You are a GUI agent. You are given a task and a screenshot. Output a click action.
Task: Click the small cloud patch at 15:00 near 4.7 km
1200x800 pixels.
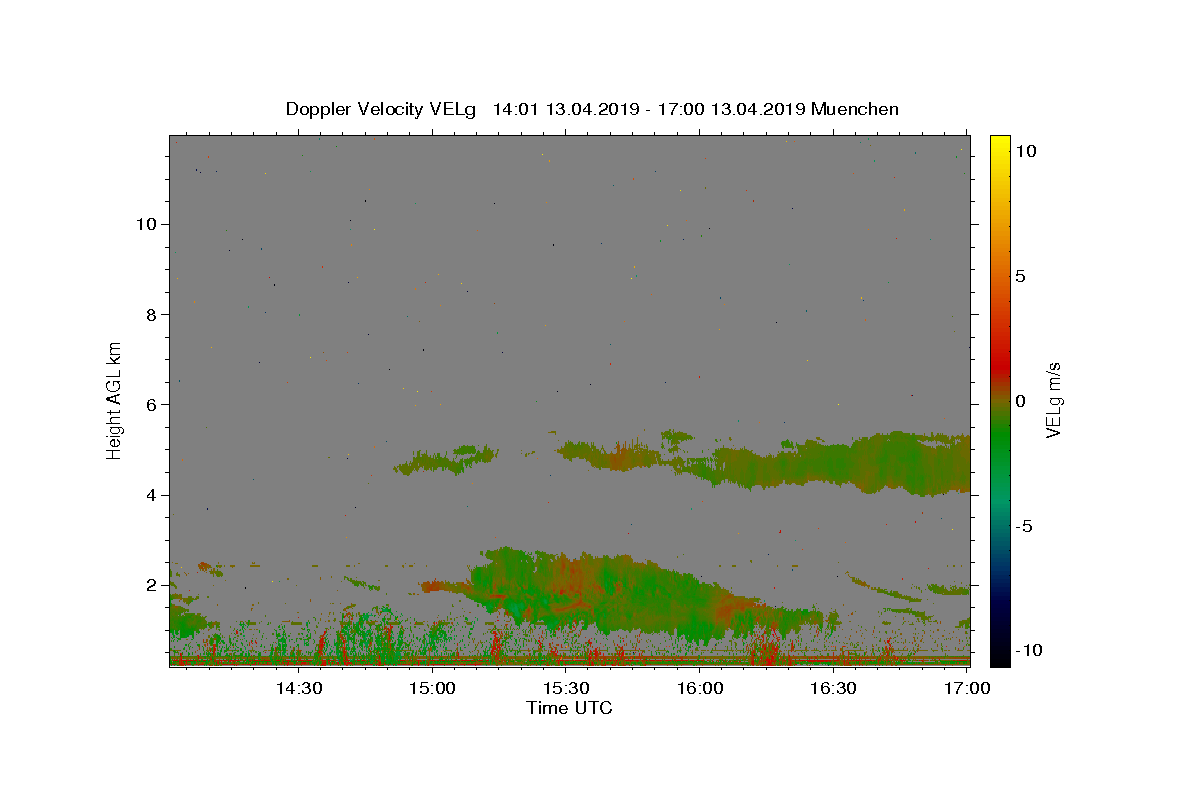446,460
